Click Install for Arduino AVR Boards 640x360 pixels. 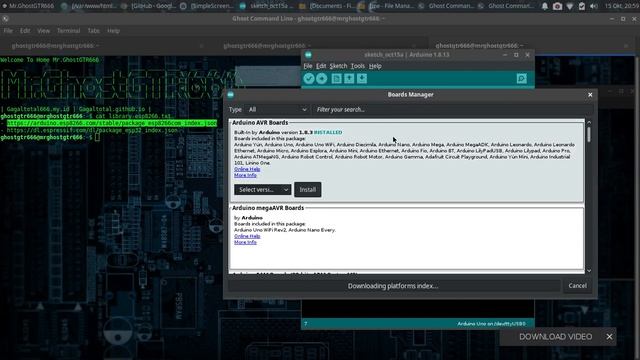(x=308, y=189)
